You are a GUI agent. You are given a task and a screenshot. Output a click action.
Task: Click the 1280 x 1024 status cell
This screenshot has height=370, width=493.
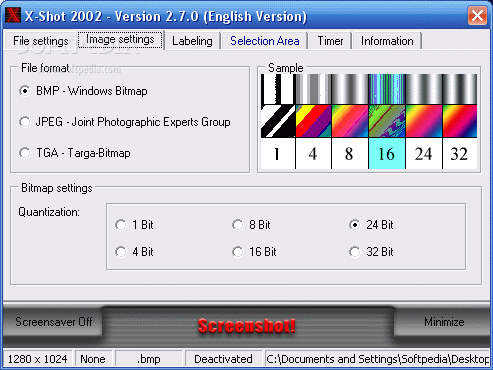coord(37,359)
